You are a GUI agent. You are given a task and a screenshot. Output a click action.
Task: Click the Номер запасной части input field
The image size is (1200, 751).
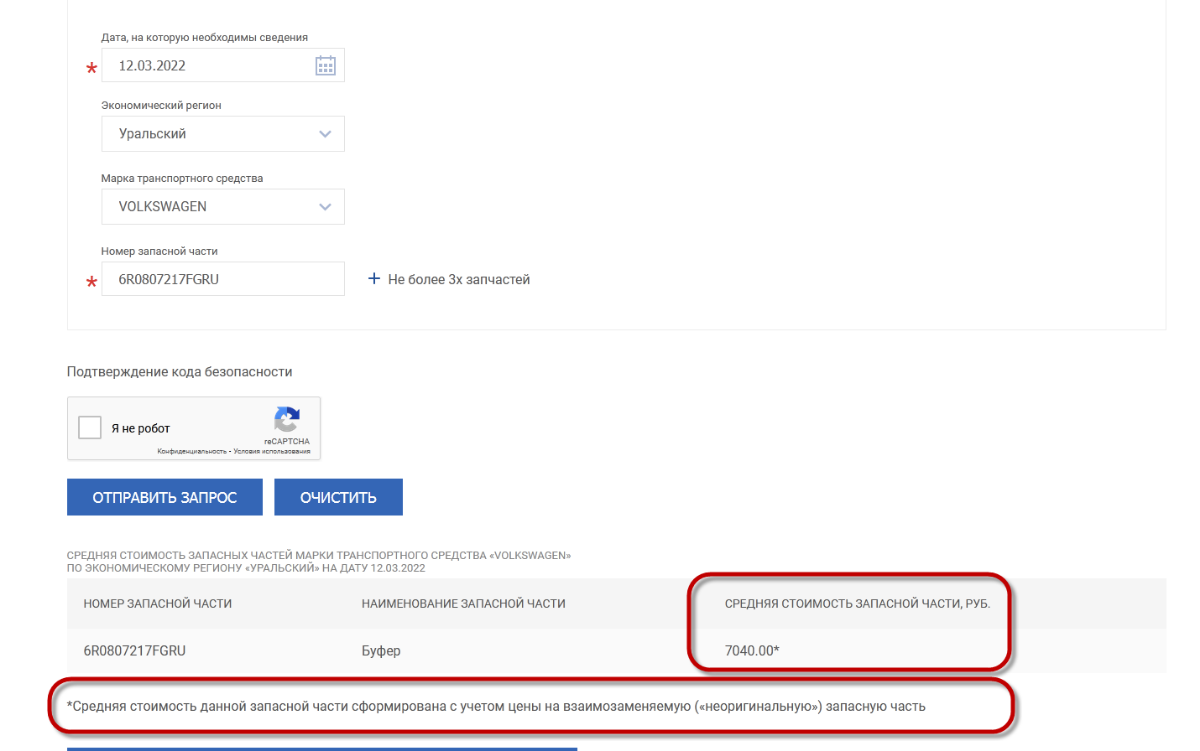coord(223,280)
